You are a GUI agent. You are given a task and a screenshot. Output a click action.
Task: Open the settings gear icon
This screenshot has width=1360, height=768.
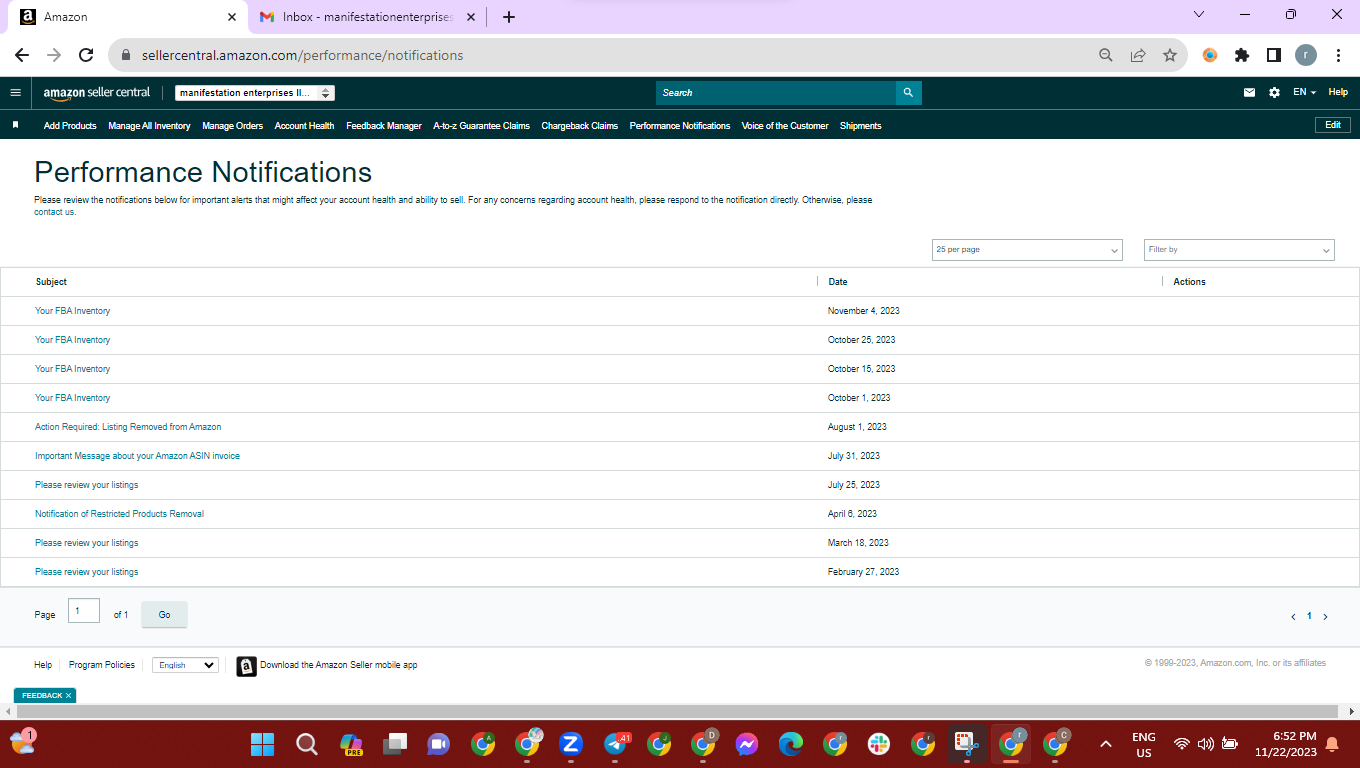click(1274, 92)
